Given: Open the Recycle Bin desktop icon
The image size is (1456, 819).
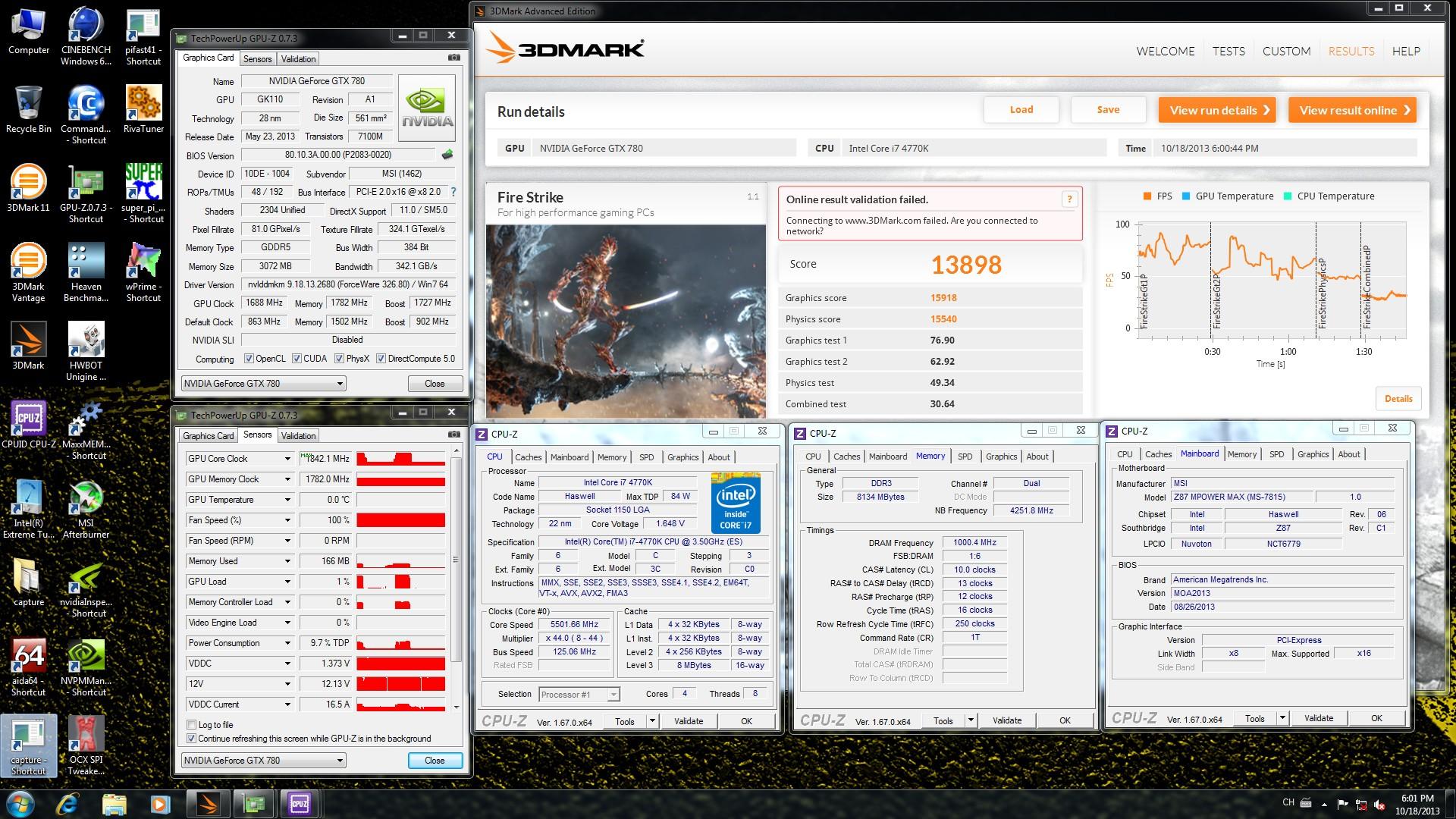Looking at the screenshot, I should [x=29, y=110].
